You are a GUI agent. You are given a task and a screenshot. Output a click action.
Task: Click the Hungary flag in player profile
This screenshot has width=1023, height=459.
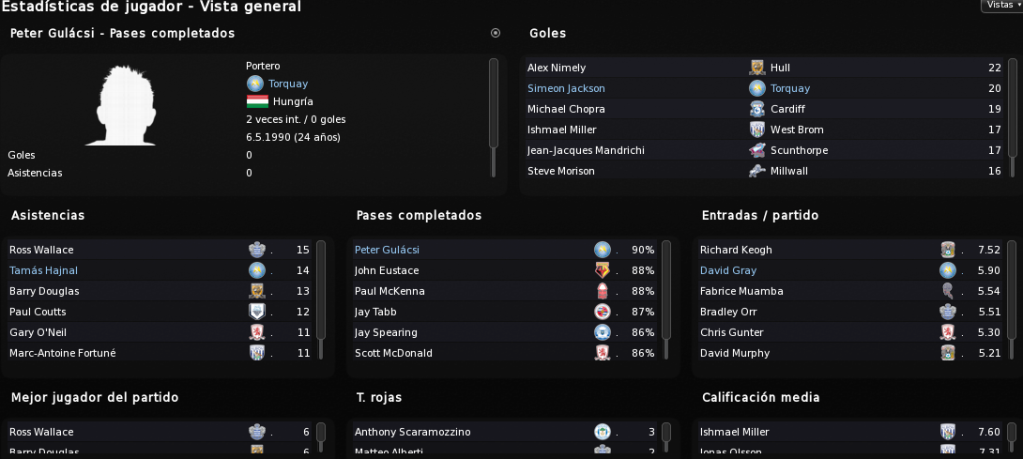point(257,101)
